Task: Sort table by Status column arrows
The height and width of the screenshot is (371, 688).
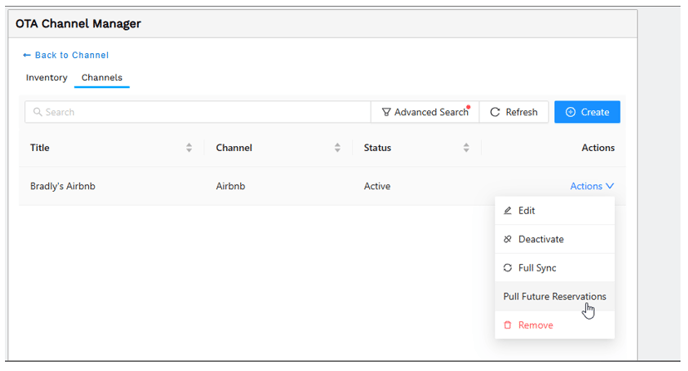Action: point(466,148)
